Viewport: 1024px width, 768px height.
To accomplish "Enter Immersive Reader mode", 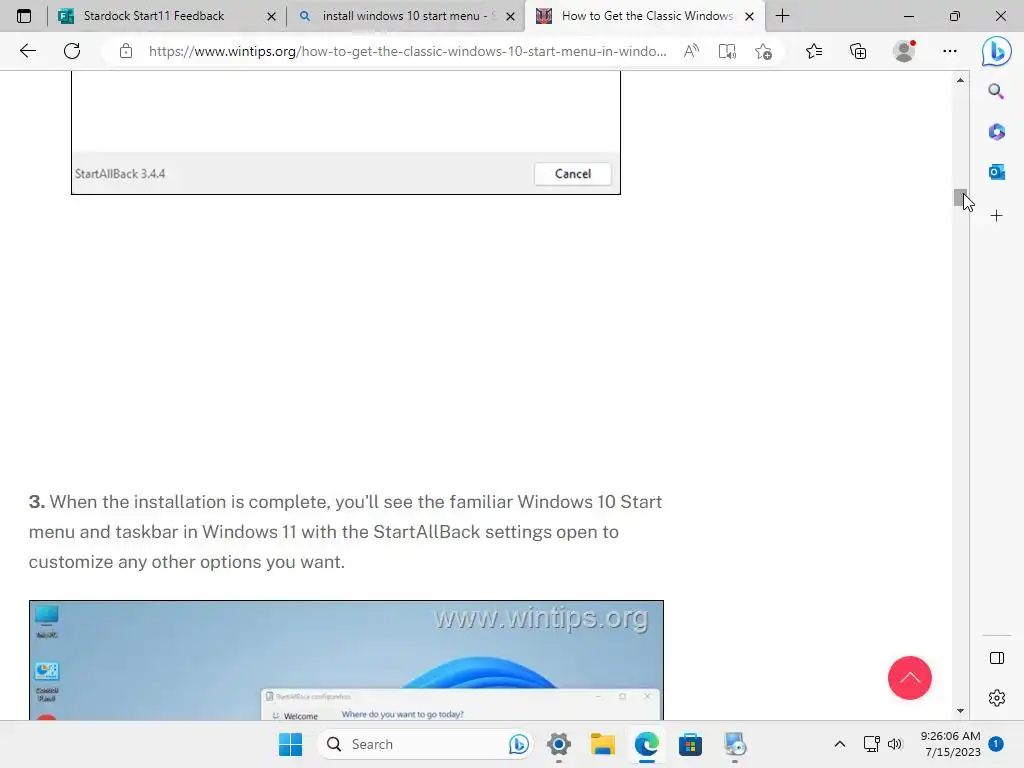I will coord(727,51).
